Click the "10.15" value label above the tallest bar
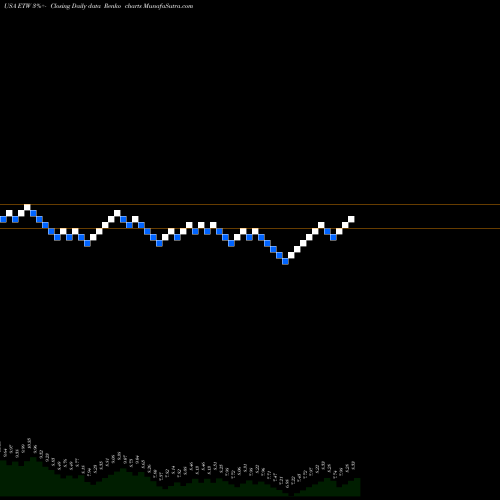 (x=29, y=444)
